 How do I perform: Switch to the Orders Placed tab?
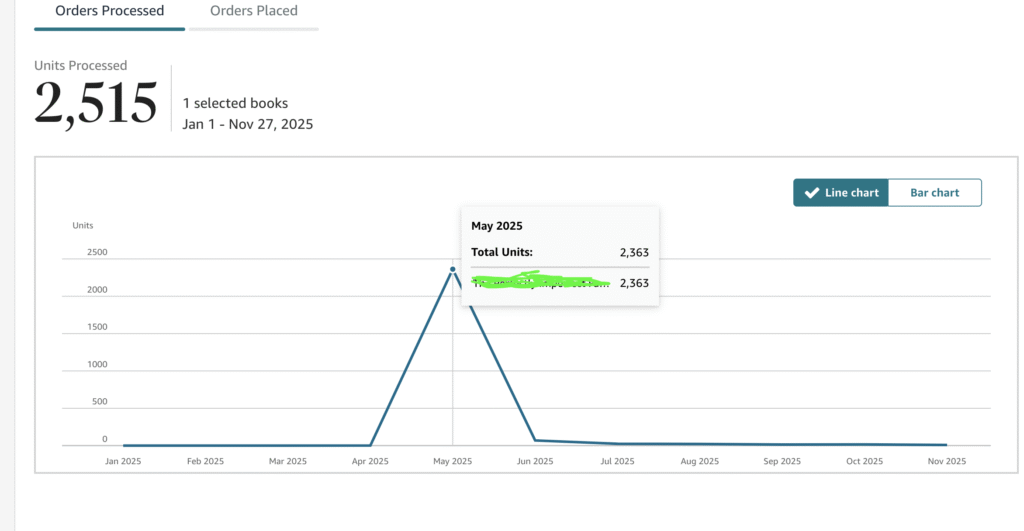coord(253,11)
